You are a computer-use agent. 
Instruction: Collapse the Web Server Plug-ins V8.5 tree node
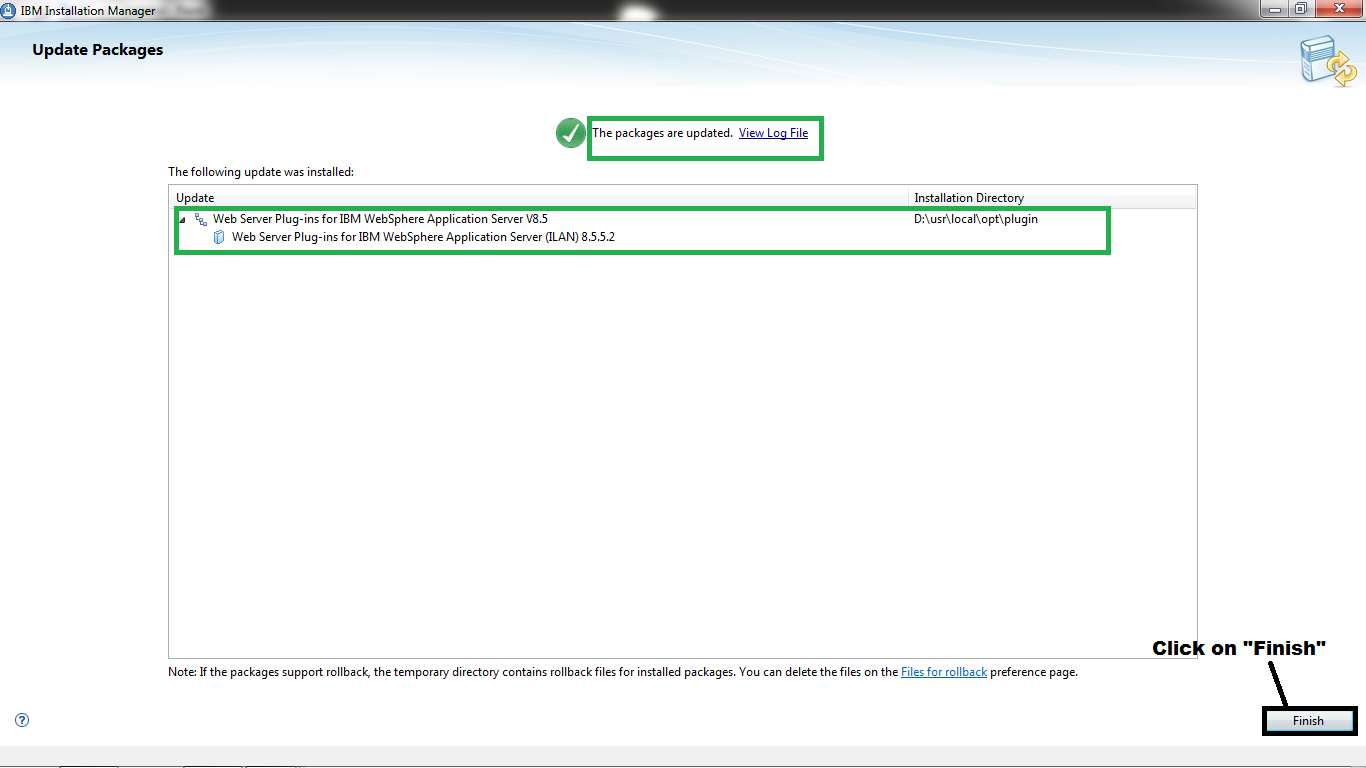coord(181,218)
